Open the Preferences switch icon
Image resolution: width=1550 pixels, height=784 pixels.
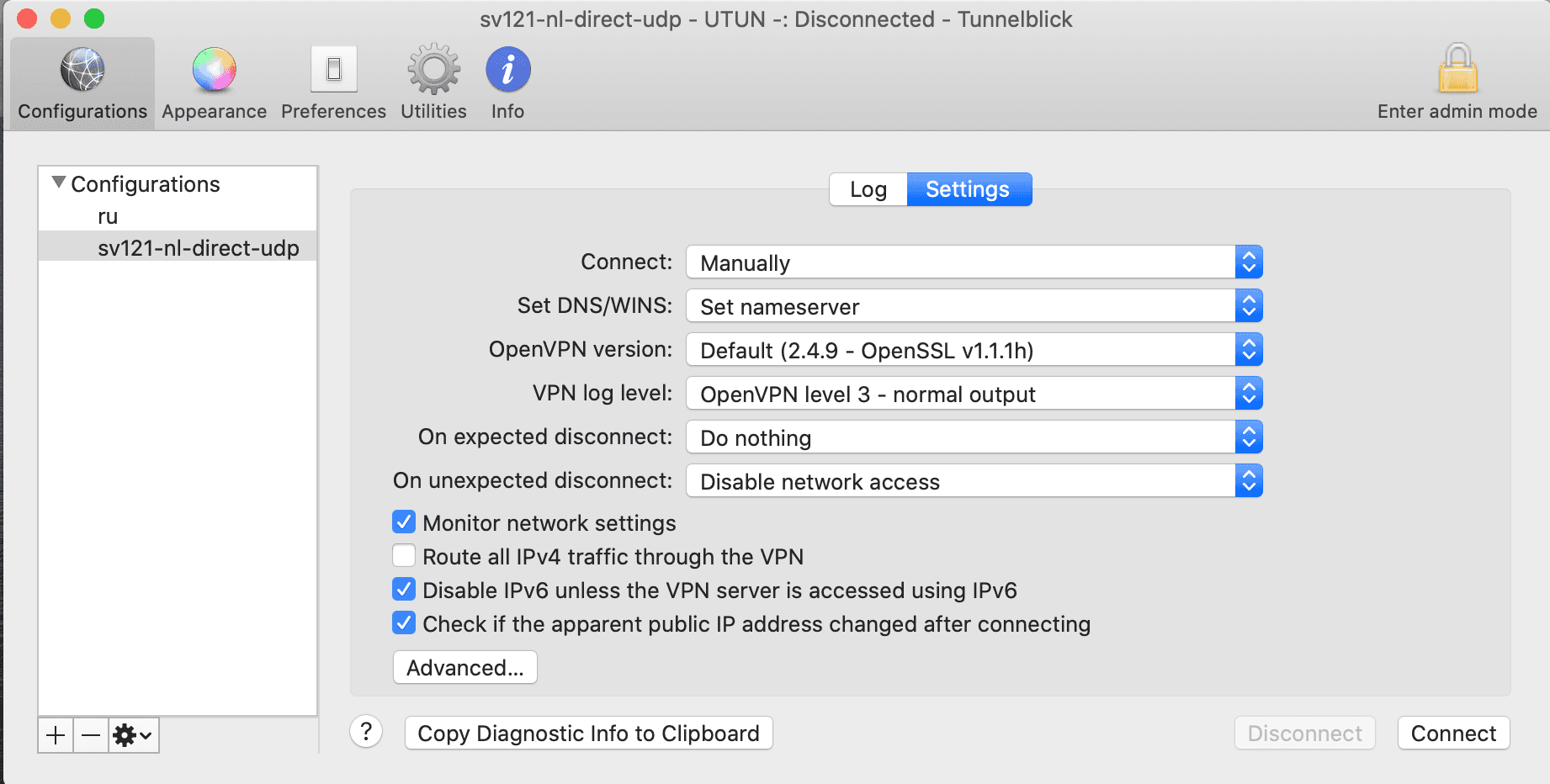coord(333,70)
